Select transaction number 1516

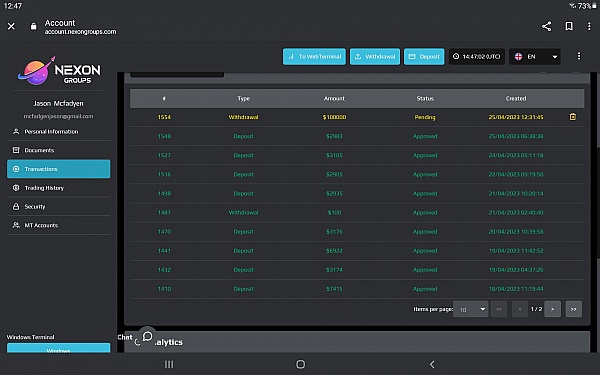click(164, 174)
